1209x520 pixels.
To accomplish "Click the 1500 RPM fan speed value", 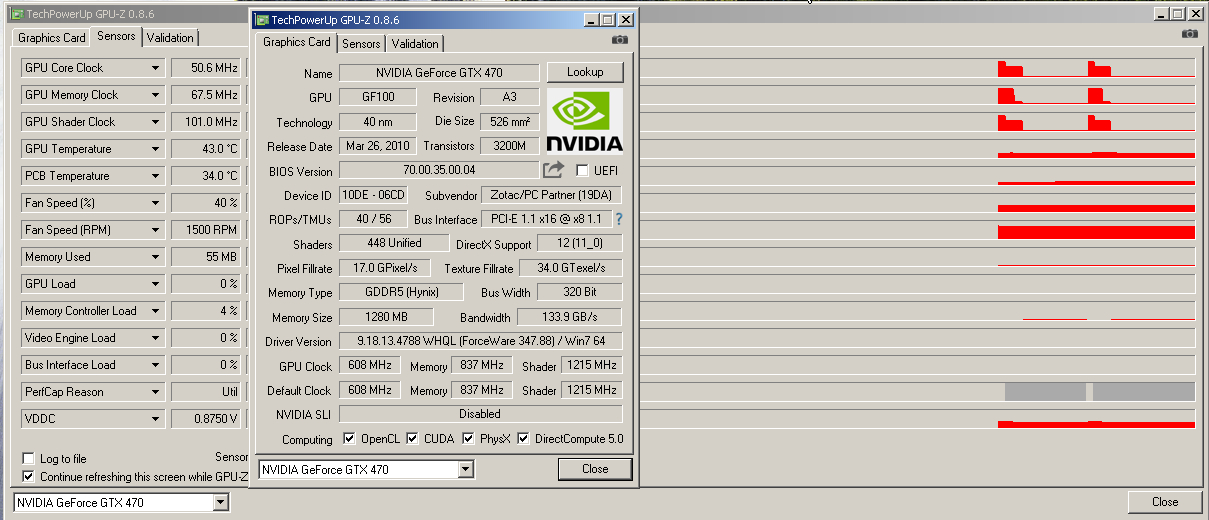I will click(207, 230).
